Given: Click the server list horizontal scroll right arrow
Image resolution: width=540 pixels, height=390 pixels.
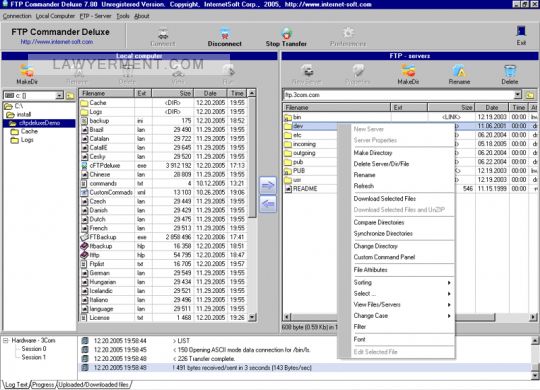Looking at the screenshot, I should (533, 317).
